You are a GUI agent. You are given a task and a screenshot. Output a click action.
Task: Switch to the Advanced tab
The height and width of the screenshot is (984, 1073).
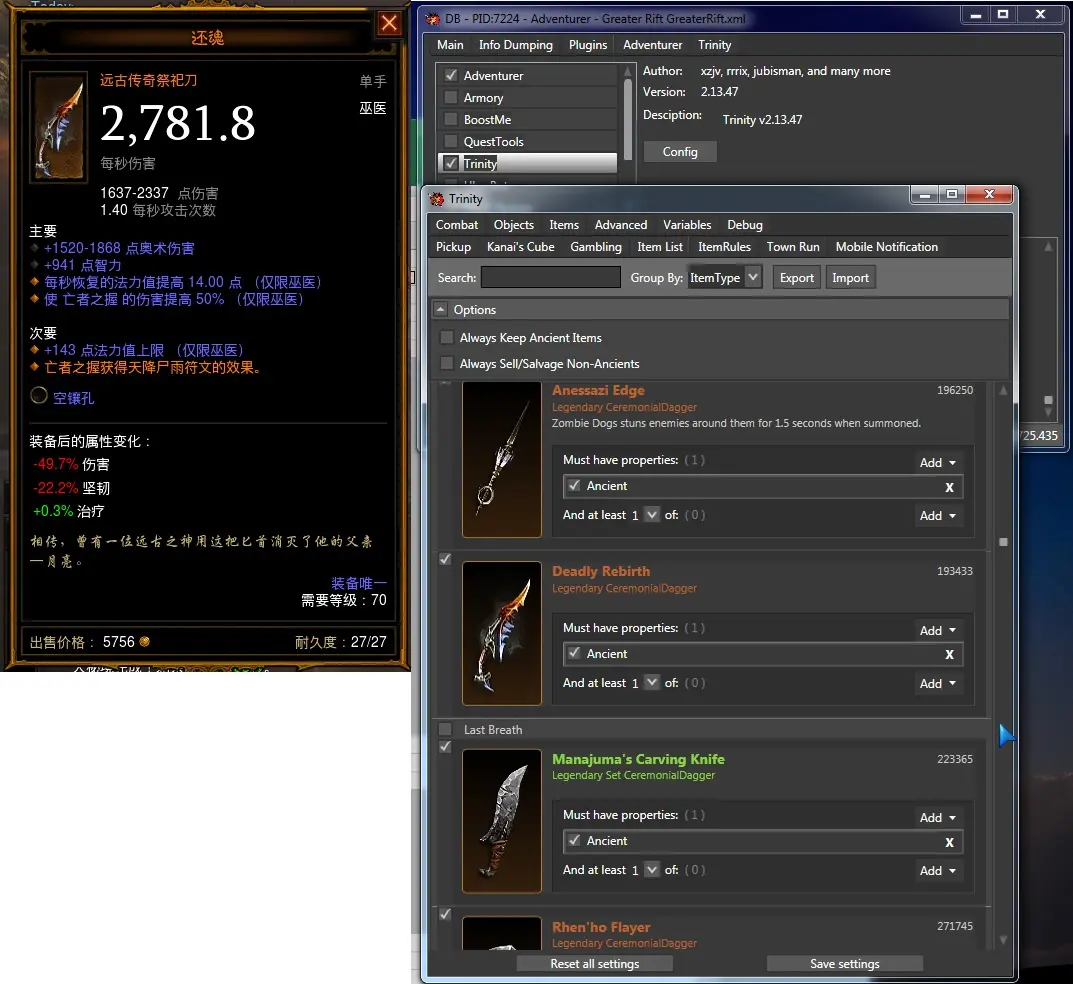coord(621,224)
